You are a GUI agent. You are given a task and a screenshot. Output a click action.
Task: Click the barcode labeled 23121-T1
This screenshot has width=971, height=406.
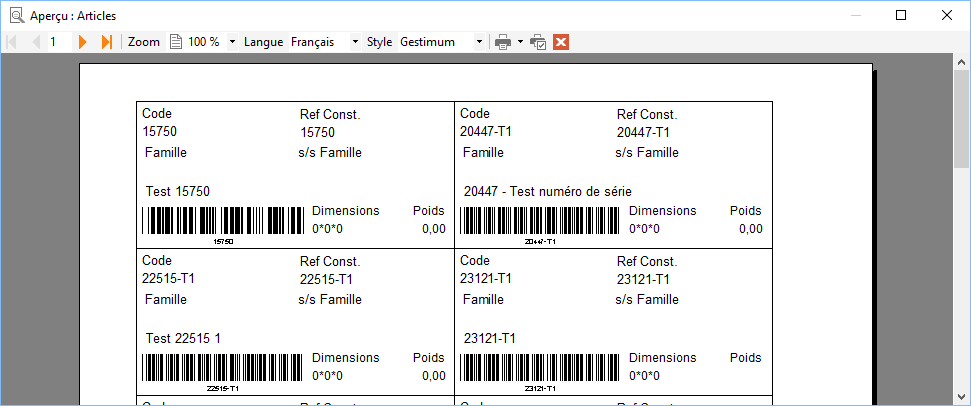tap(540, 368)
